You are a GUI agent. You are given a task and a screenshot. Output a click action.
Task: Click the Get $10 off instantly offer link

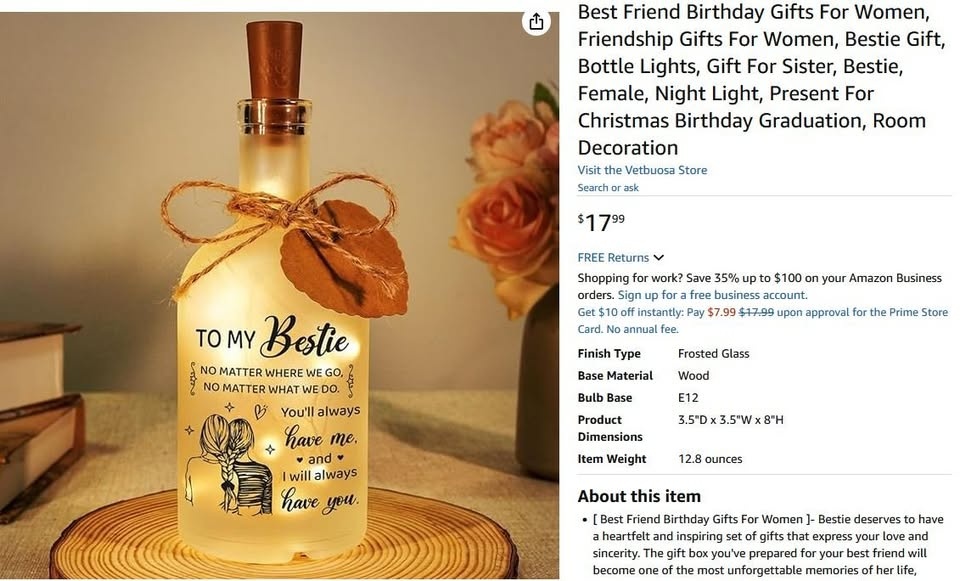point(762,320)
